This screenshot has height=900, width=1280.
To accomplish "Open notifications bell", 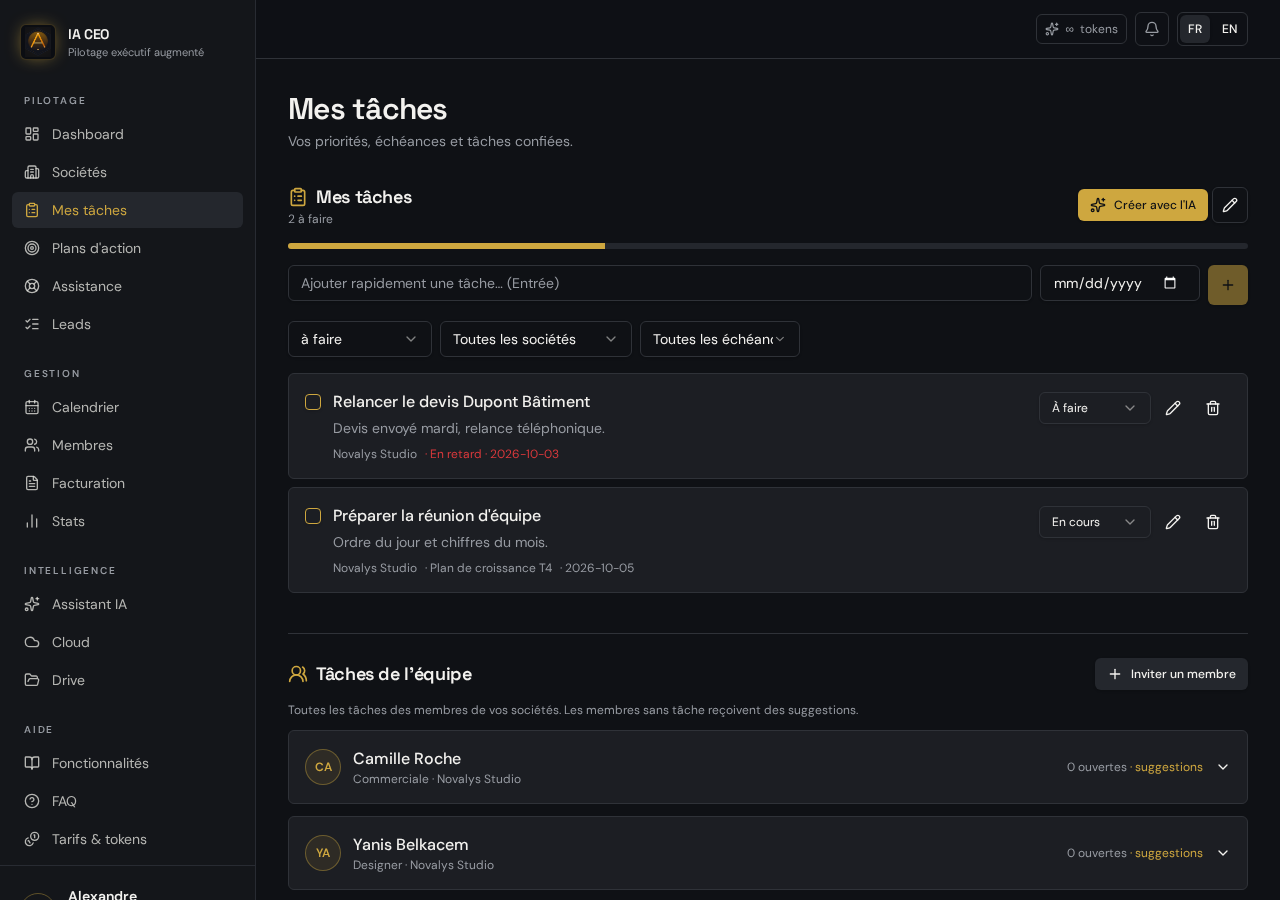I will [1152, 29].
